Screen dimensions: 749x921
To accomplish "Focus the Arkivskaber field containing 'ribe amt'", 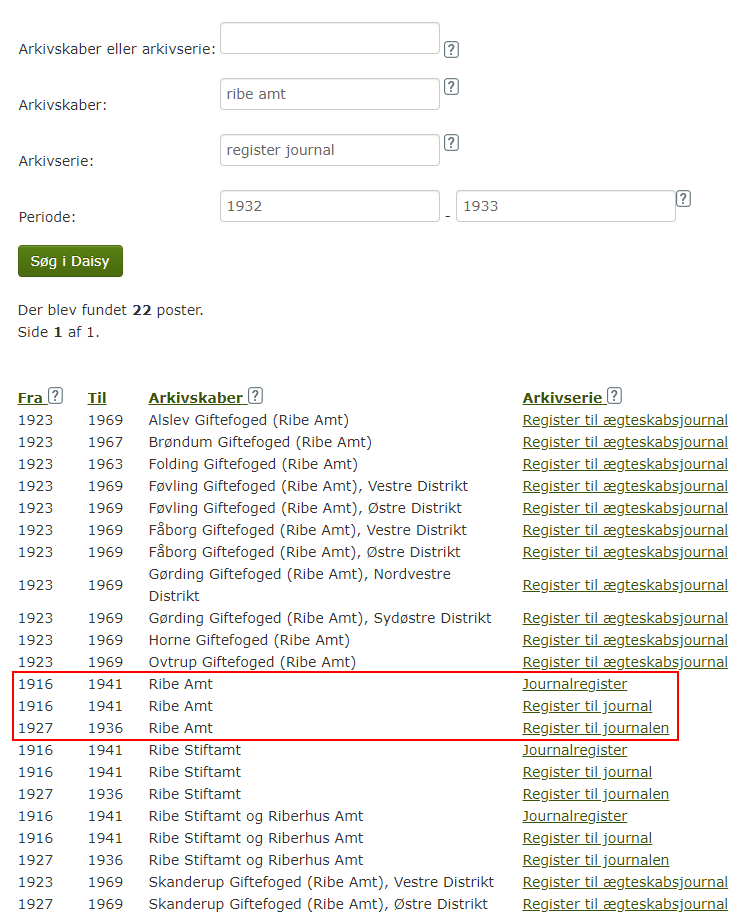I will point(330,94).
